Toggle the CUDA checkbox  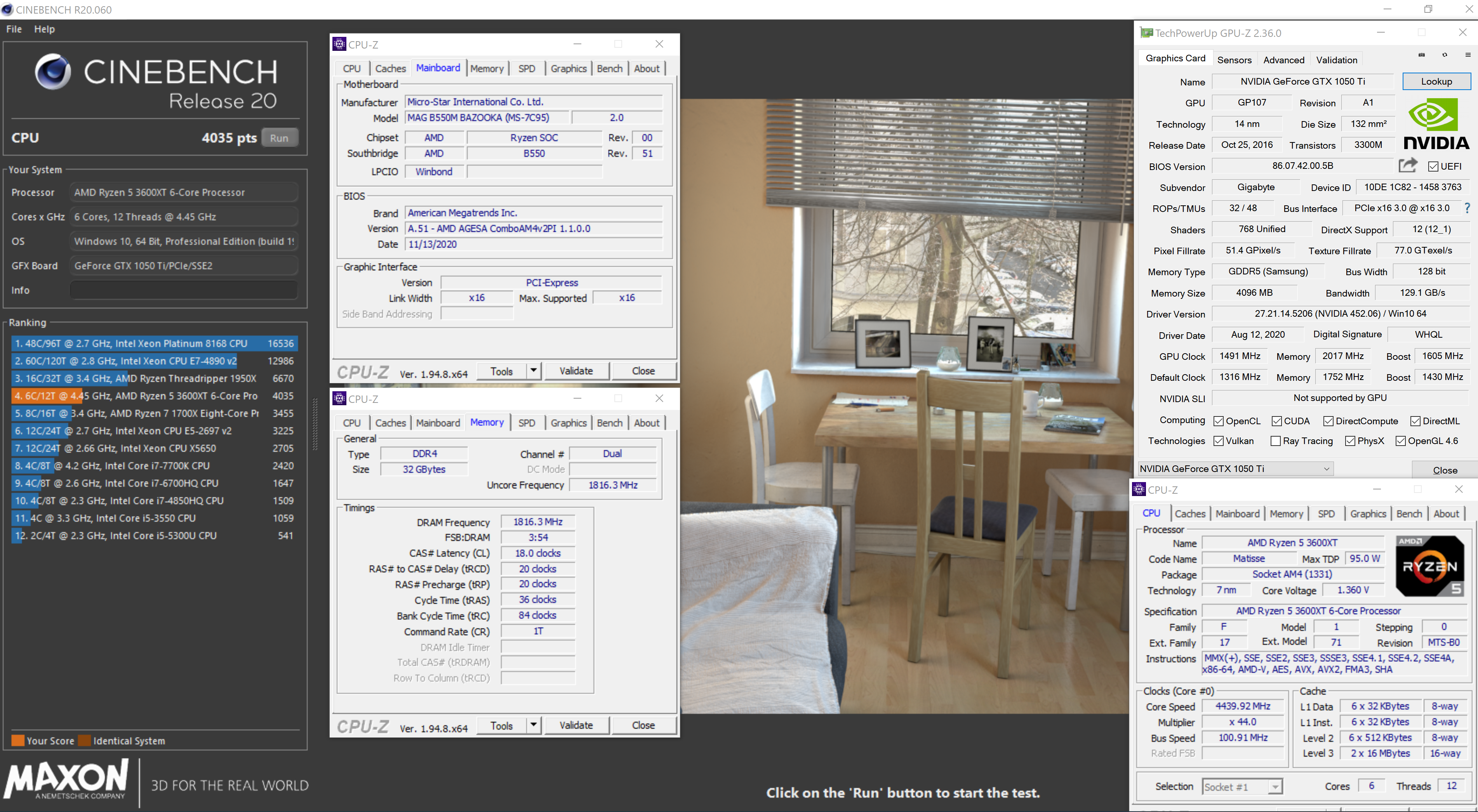pyautogui.click(x=1276, y=421)
